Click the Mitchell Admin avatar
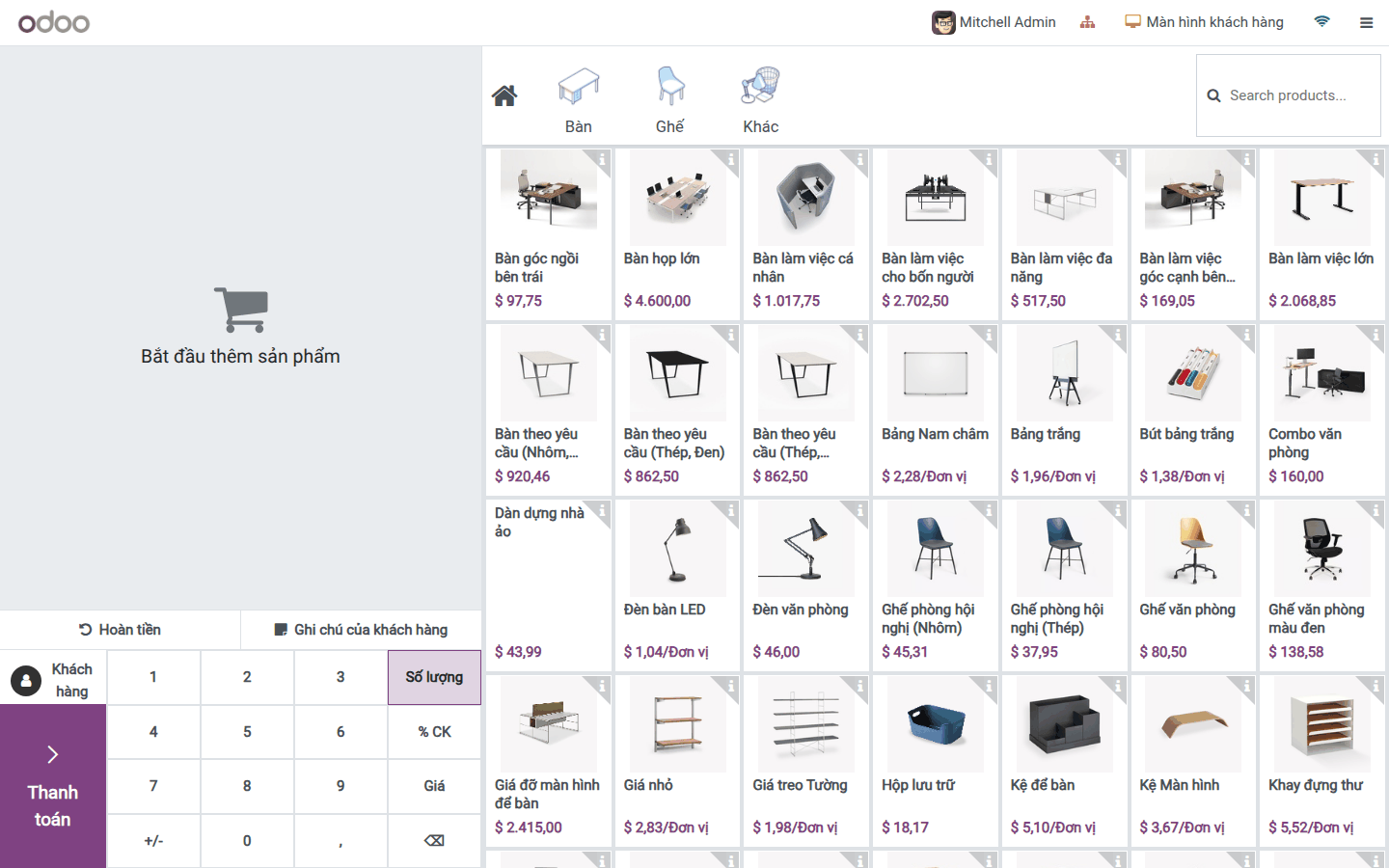The height and width of the screenshot is (868, 1389). 943,22
